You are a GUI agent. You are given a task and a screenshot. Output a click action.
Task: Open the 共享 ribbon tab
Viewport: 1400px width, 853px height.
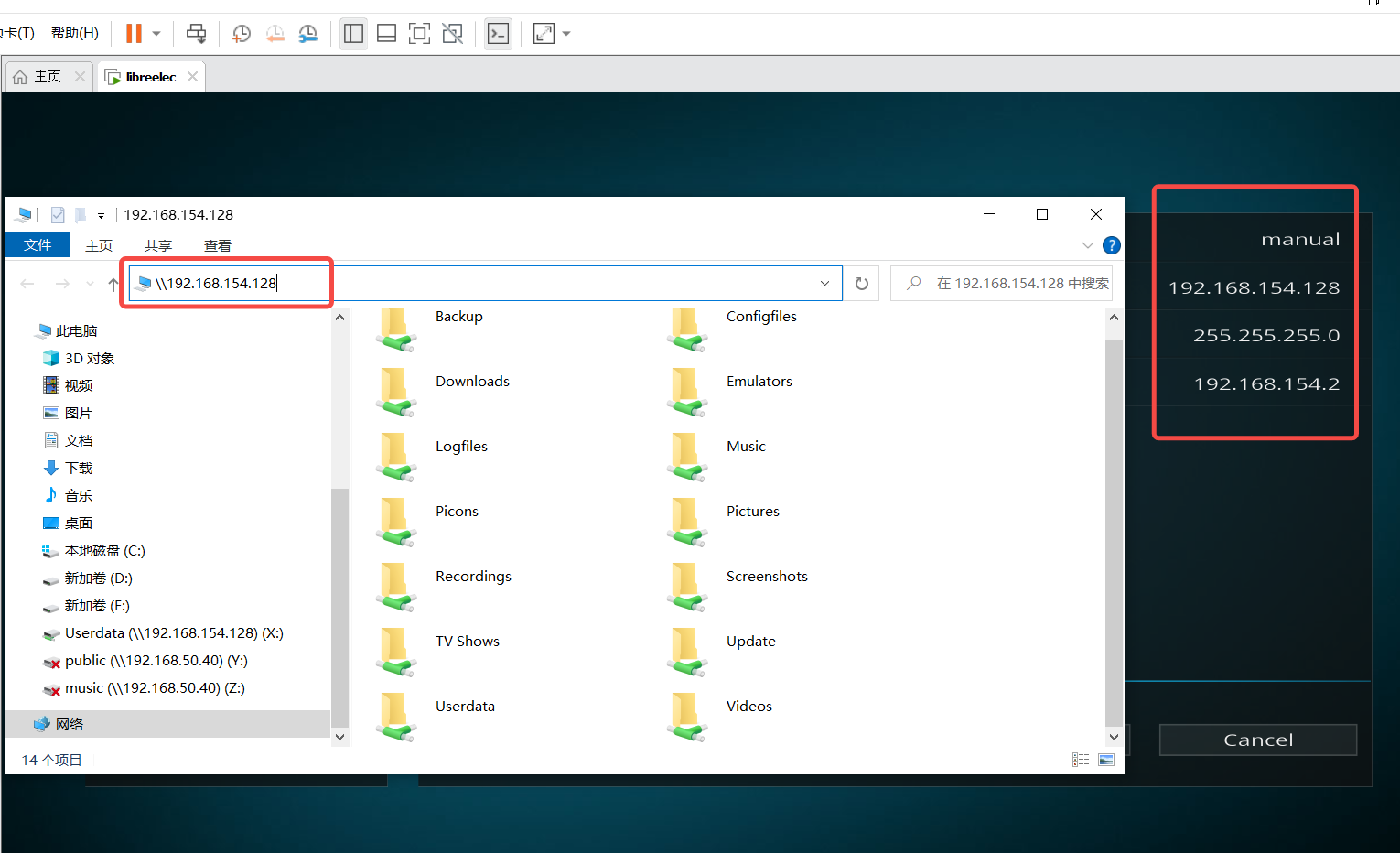click(x=158, y=245)
